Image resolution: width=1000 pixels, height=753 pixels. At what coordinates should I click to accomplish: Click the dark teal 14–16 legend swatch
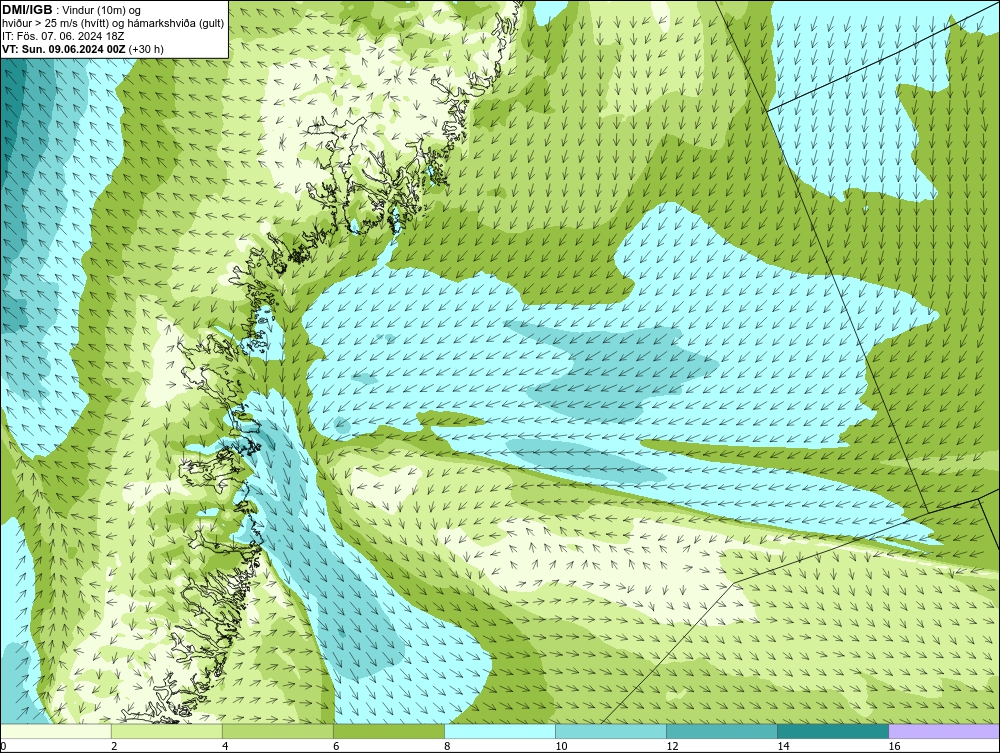point(833,731)
